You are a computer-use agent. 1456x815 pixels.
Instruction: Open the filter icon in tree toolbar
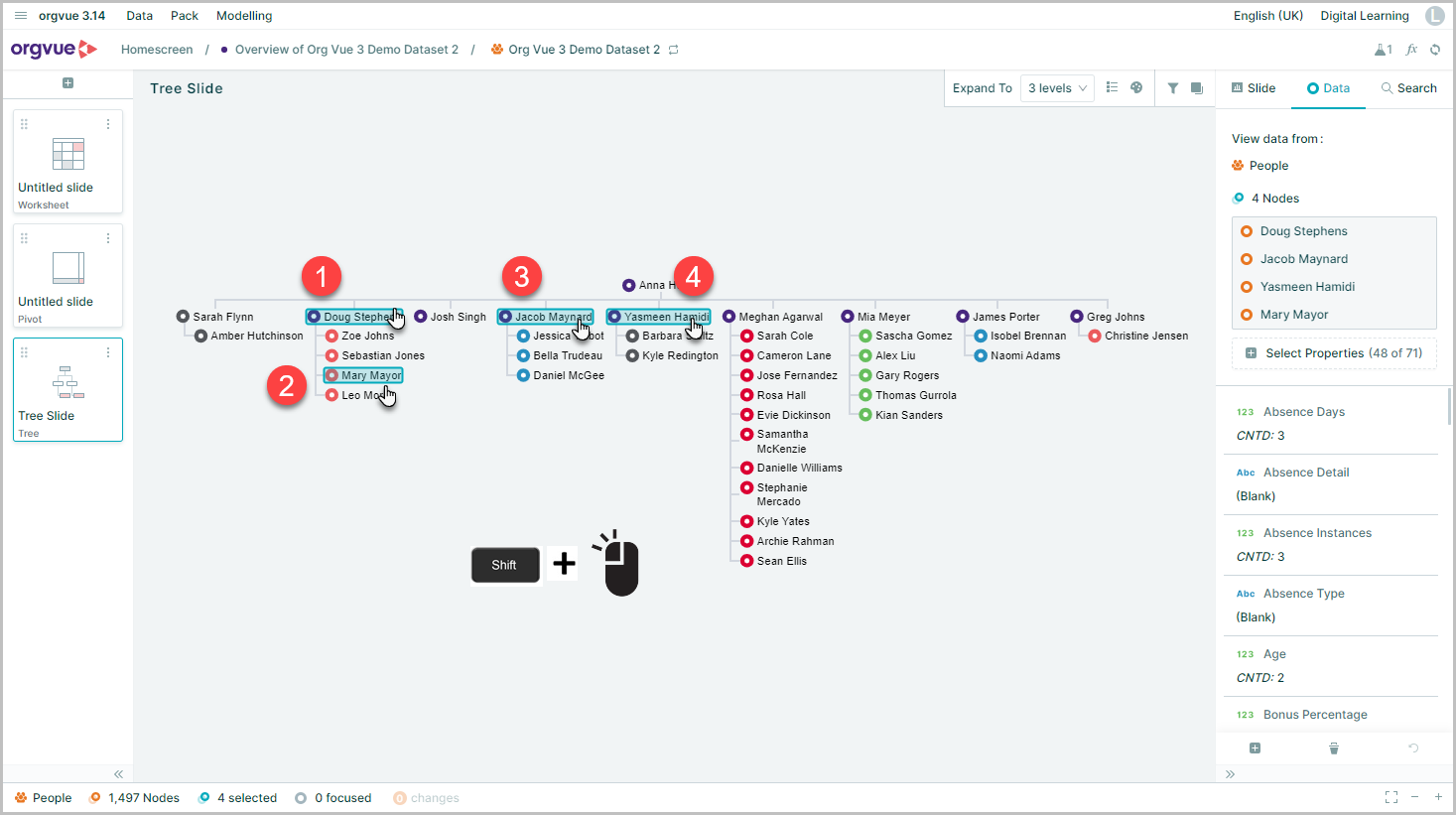(x=1172, y=88)
